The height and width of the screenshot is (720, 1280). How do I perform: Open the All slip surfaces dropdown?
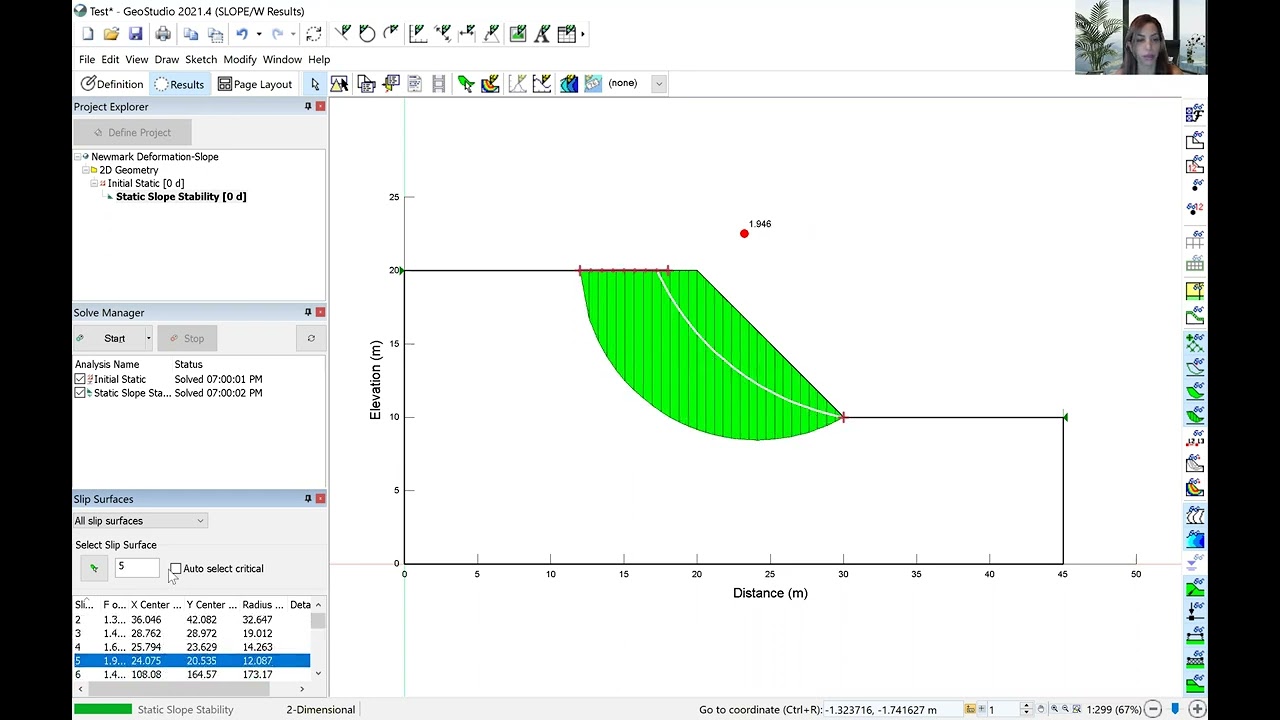(140, 521)
